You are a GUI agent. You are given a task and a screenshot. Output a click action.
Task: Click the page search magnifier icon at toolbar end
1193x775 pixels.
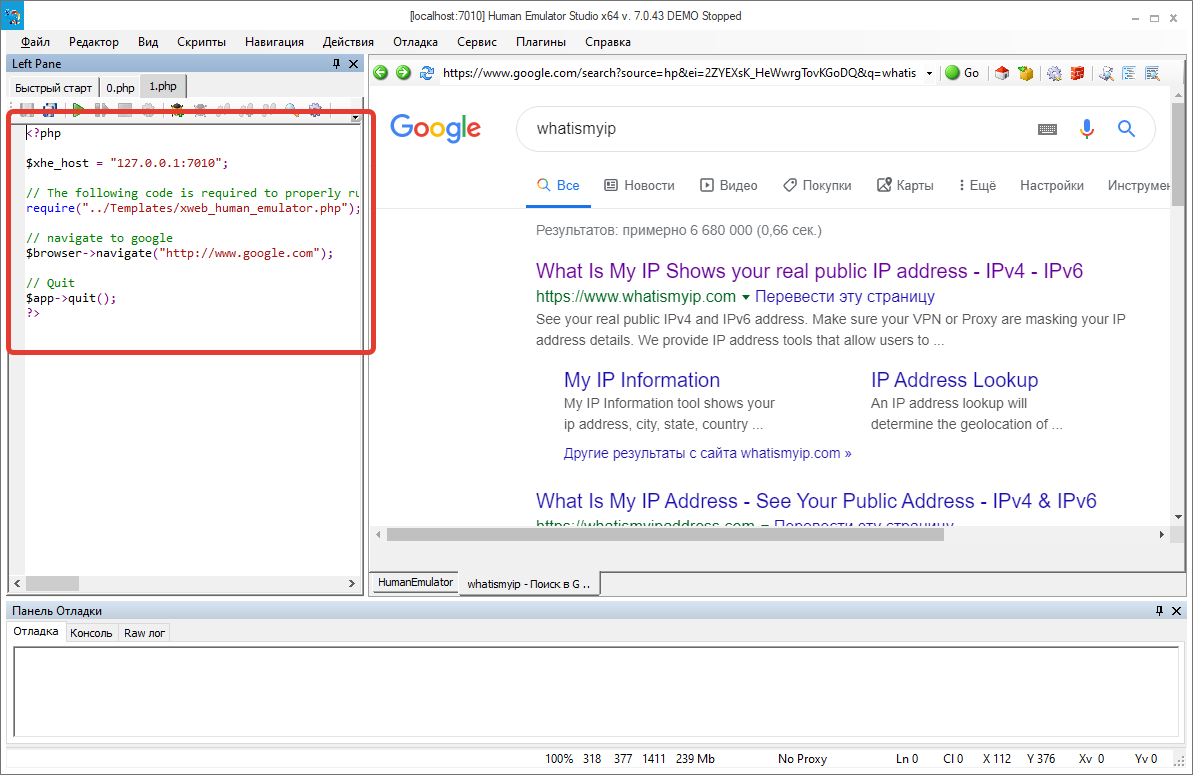(1153, 73)
